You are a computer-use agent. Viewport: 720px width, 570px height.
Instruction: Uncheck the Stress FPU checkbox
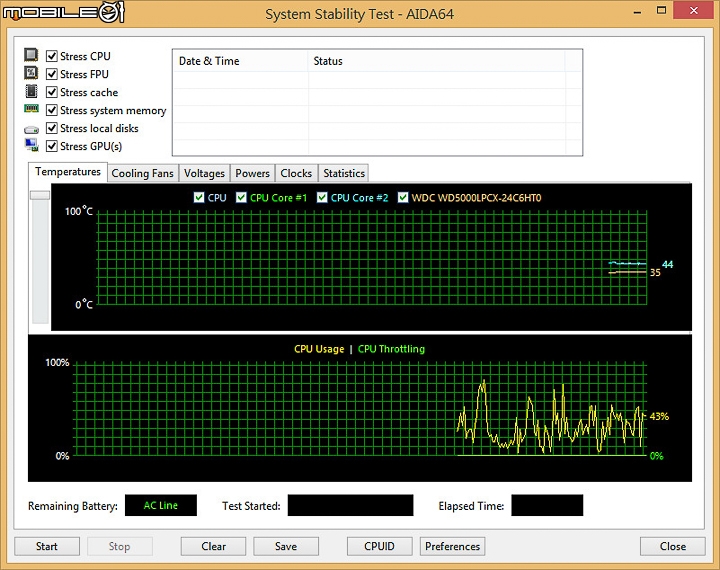(x=52, y=74)
